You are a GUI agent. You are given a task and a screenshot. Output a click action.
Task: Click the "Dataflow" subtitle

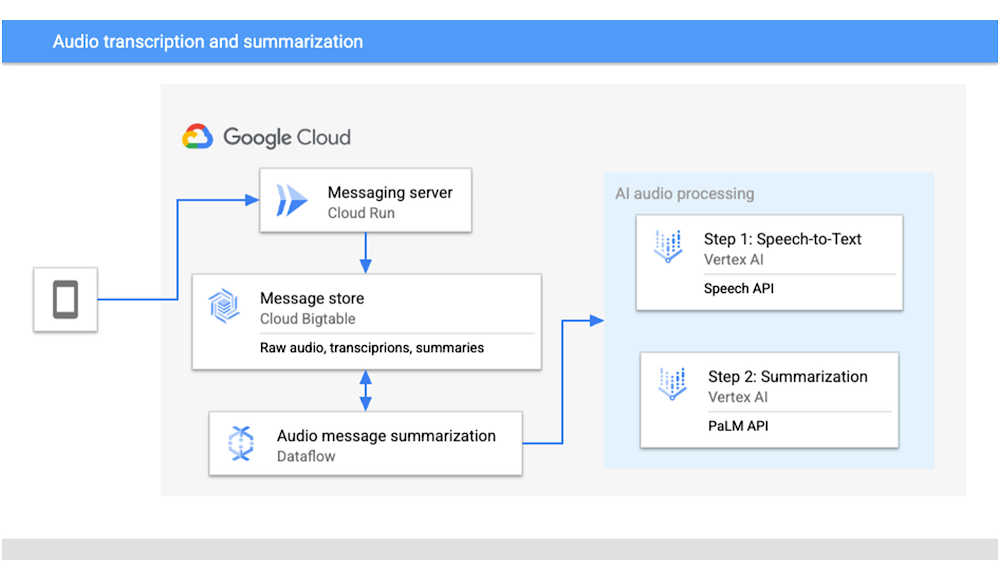tap(306, 456)
